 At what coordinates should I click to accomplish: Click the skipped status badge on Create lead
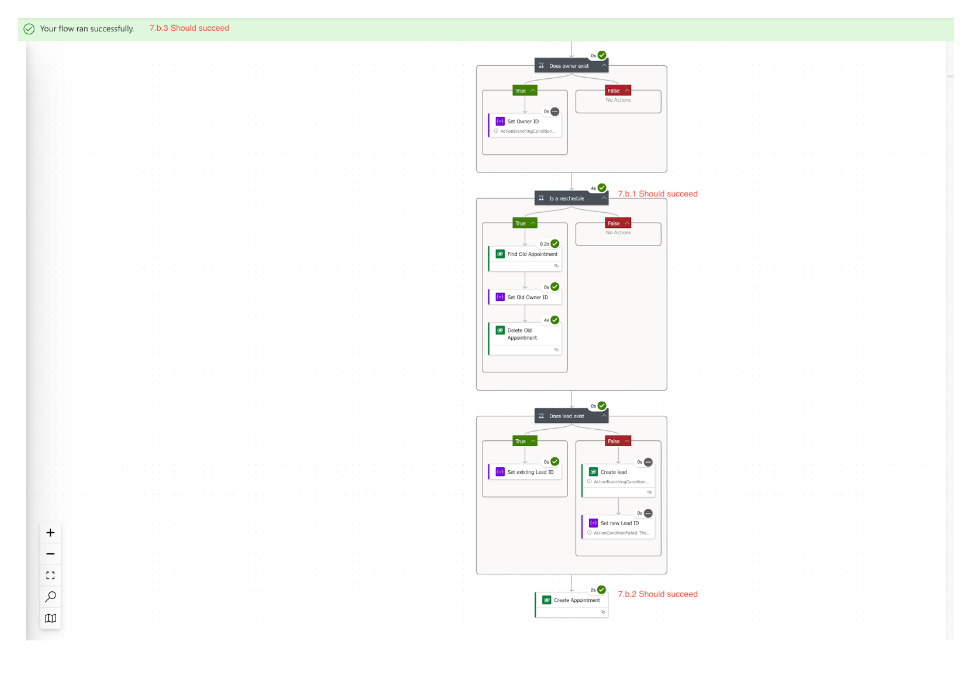(x=648, y=462)
